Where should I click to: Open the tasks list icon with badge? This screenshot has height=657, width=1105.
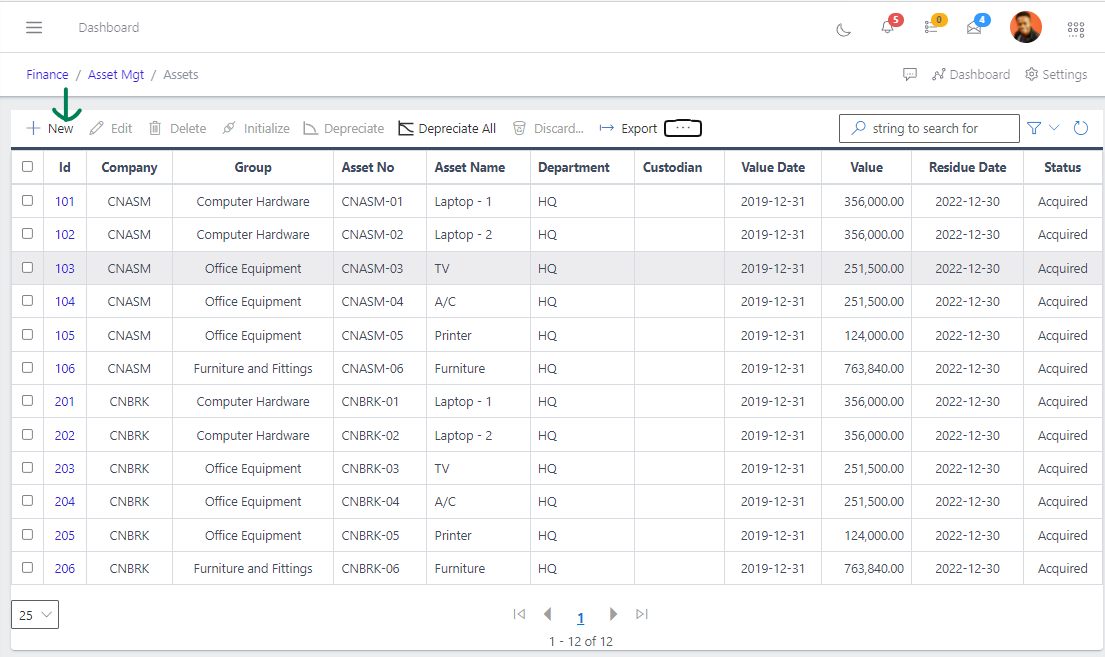(x=931, y=27)
